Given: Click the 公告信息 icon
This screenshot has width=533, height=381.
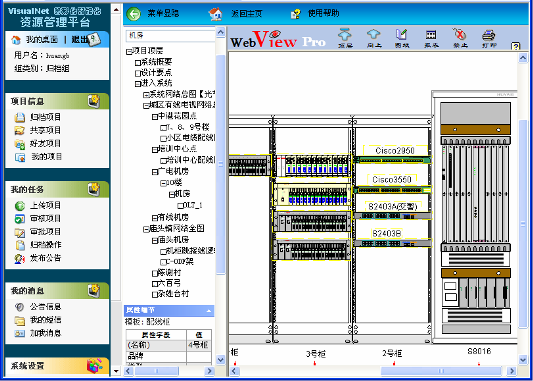Looking at the screenshot, I should [x=20, y=307].
